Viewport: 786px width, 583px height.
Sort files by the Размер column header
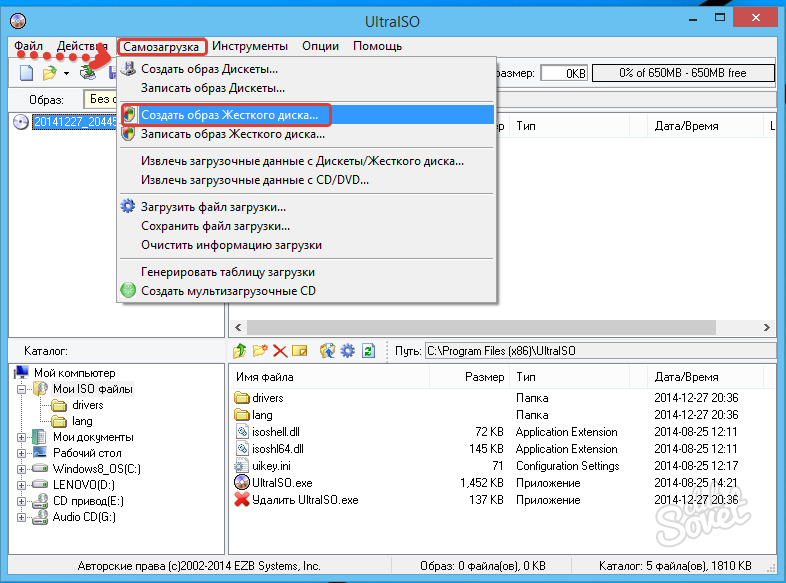click(x=484, y=377)
